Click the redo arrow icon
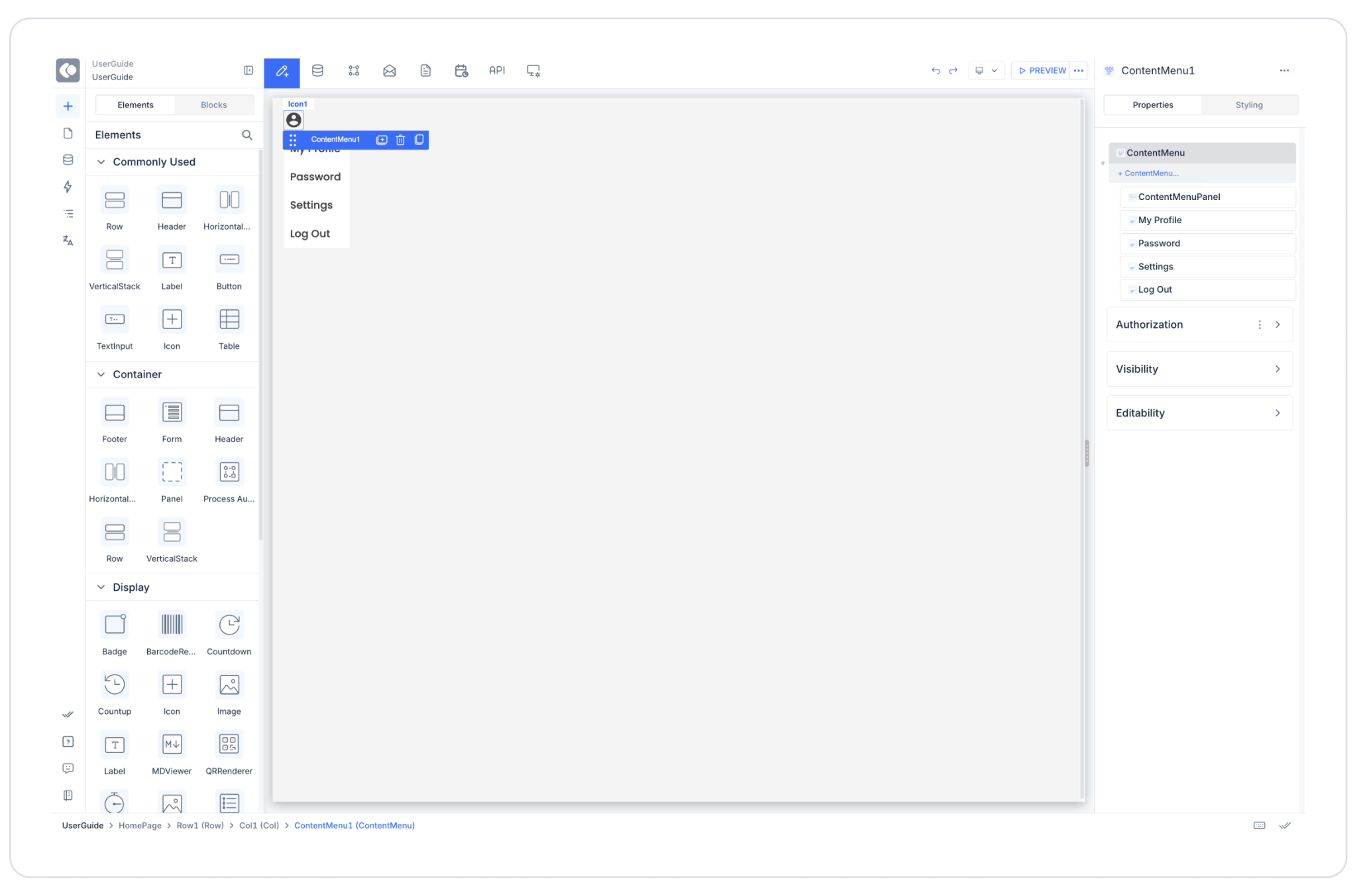Viewport: 1357px width, 896px height. (x=953, y=70)
